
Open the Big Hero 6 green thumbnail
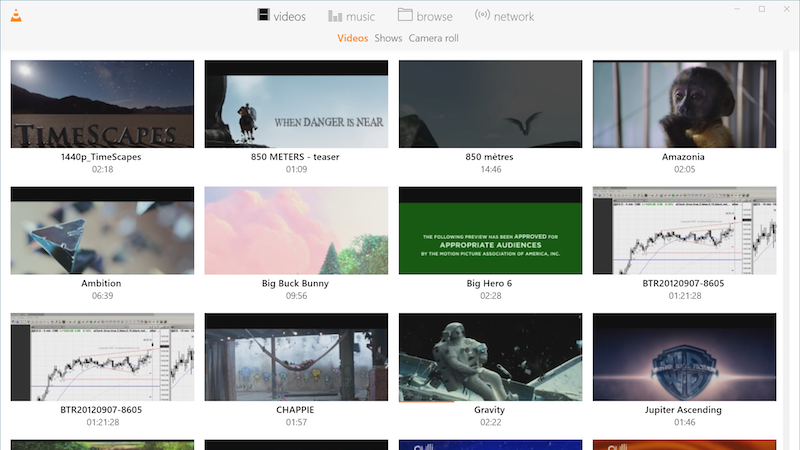click(x=490, y=231)
